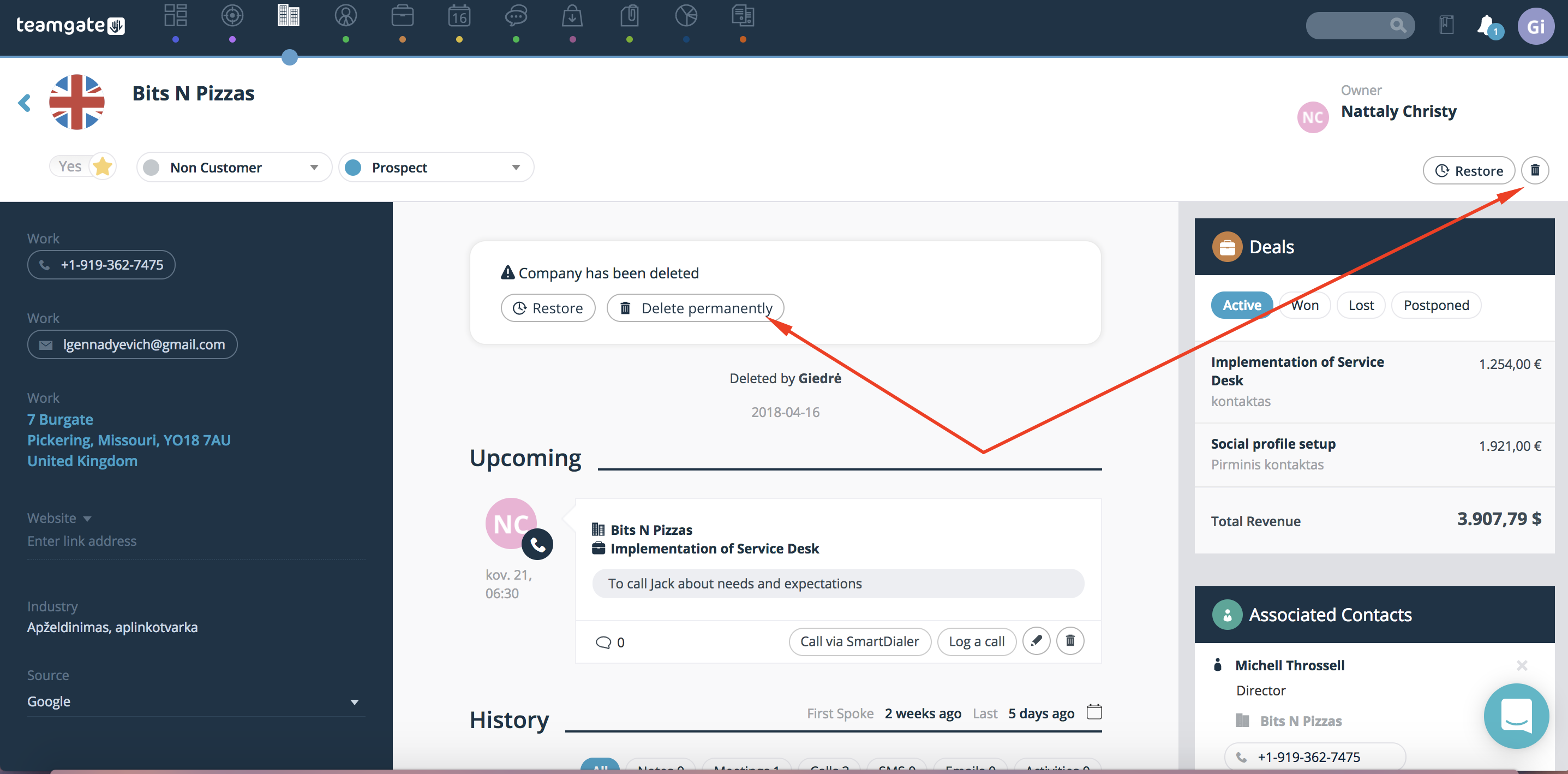Click Delete permanently button
Viewport: 1568px width, 774px height.
695,308
